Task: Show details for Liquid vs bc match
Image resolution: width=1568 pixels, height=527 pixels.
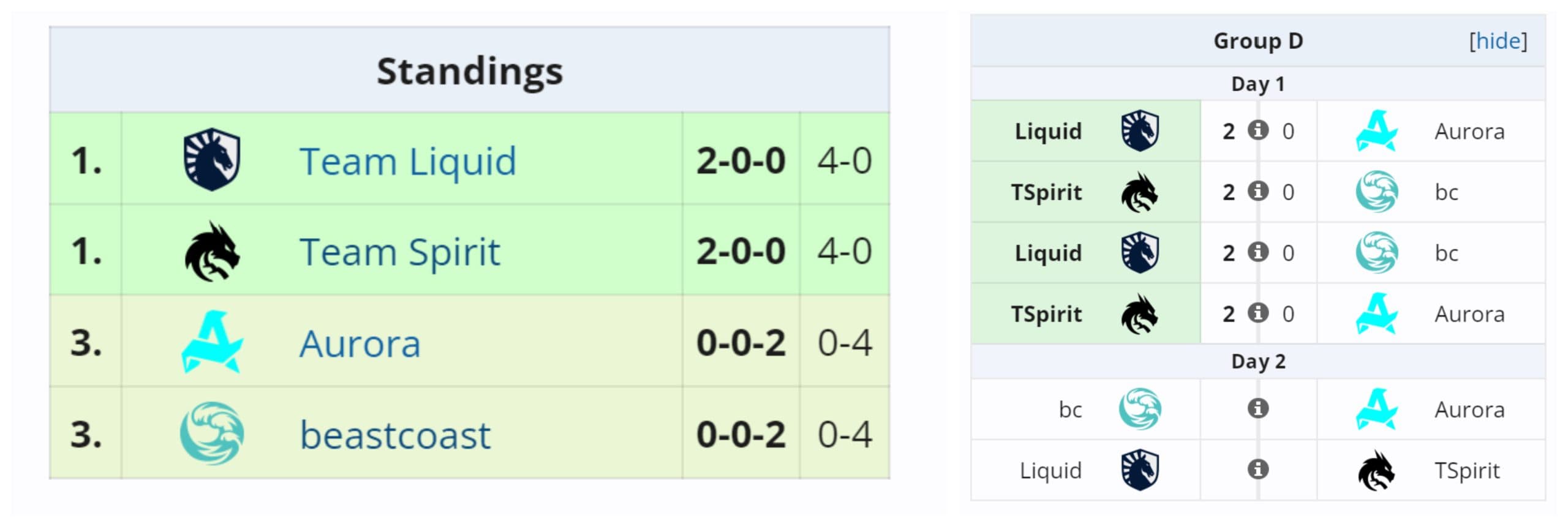Action: tap(1257, 252)
